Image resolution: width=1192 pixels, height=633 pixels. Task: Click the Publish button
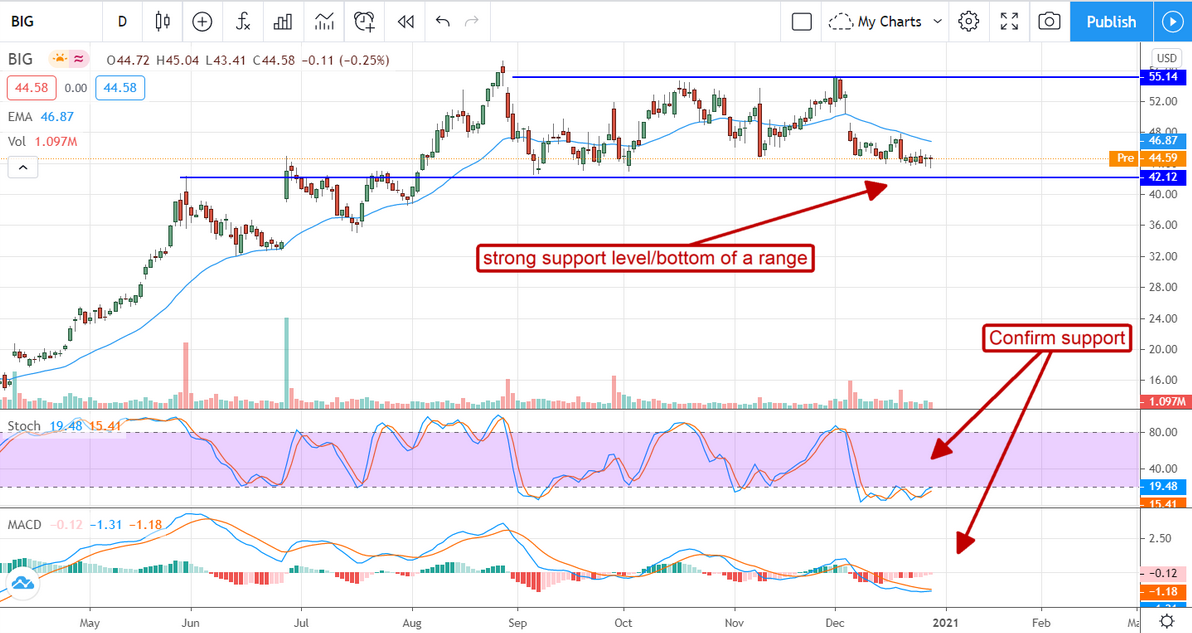(1111, 21)
